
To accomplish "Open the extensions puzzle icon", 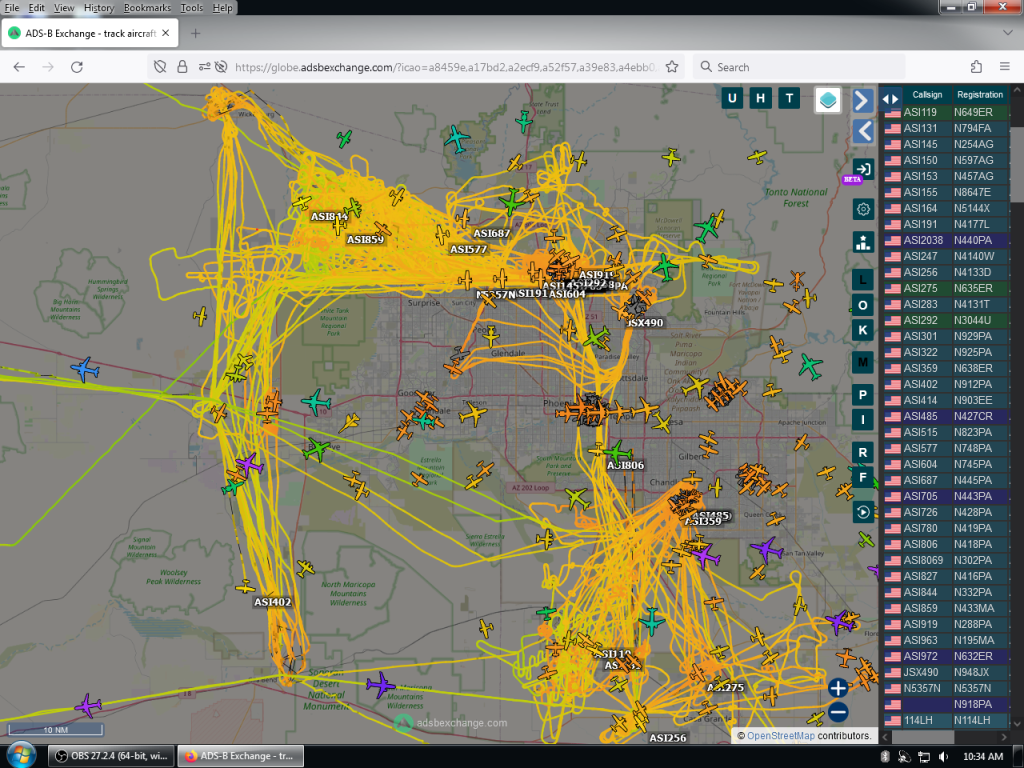I will point(976,67).
